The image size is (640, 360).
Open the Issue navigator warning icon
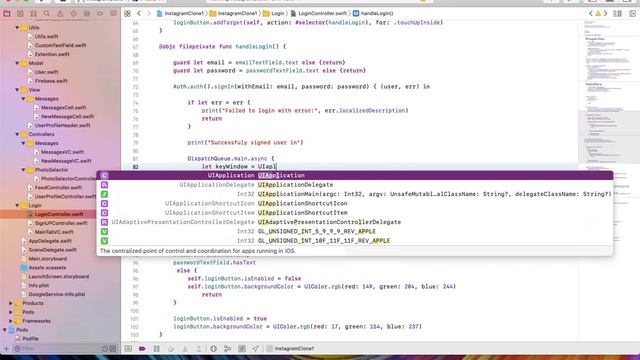pyautogui.click(x=60, y=13)
